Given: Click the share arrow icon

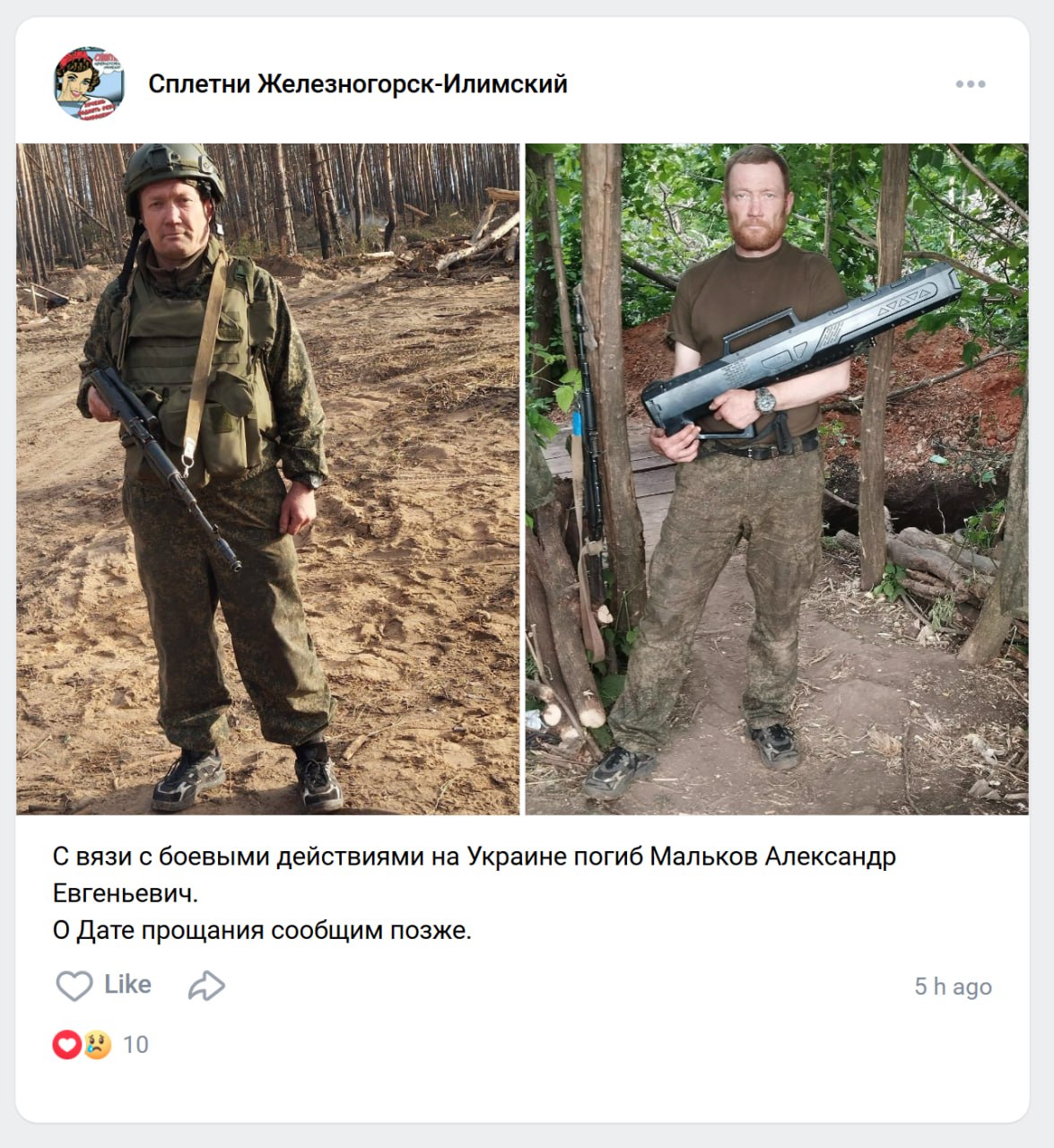Looking at the screenshot, I should click(x=206, y=986).
